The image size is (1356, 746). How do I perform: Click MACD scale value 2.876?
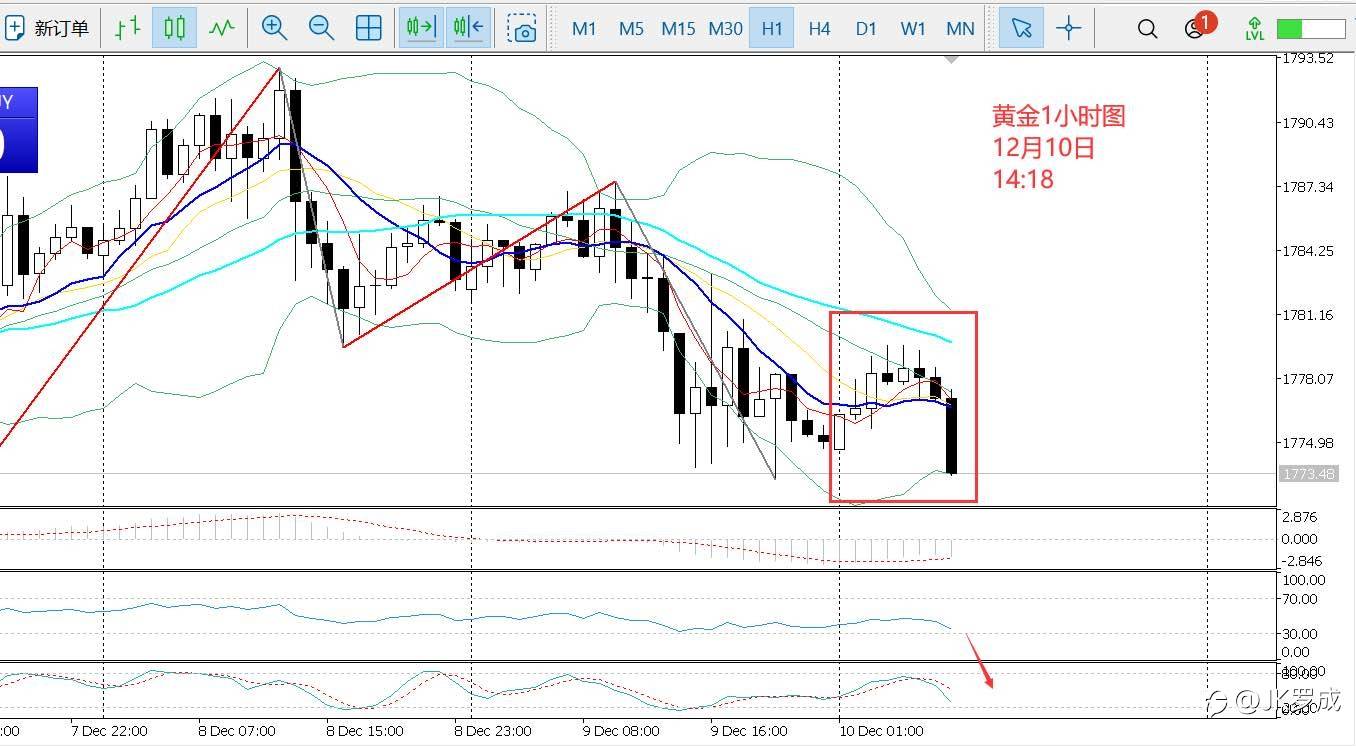tap(1299, 517)
